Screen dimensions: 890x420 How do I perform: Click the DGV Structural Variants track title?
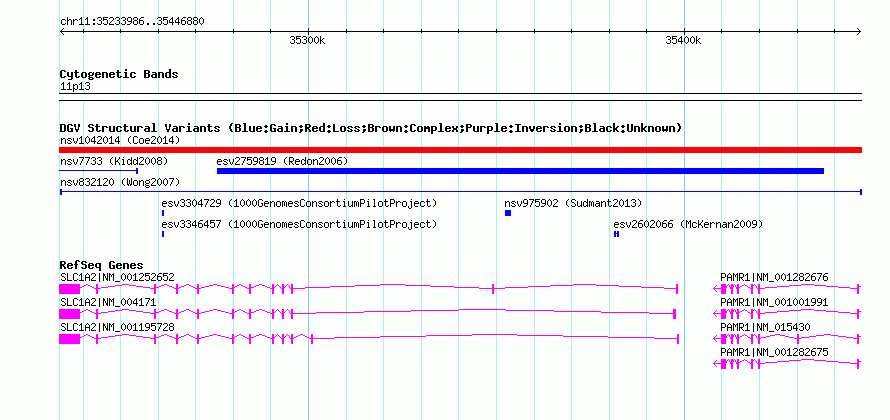pos(371,128)
